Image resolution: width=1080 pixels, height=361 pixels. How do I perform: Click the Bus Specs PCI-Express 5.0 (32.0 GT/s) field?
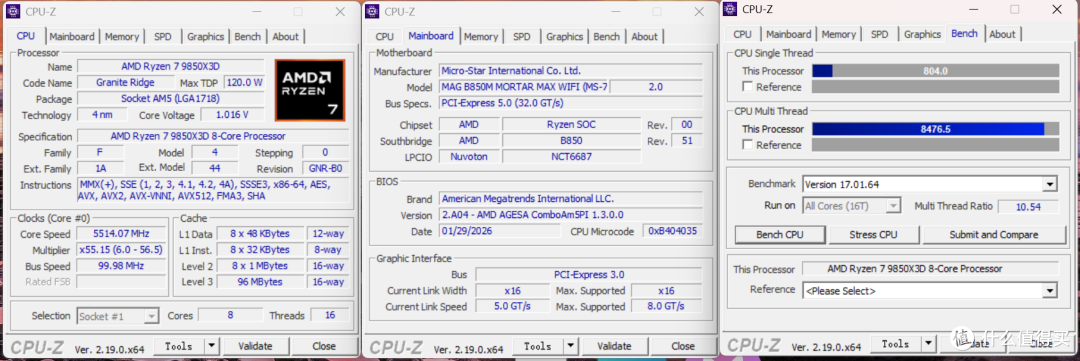point(570,103)
